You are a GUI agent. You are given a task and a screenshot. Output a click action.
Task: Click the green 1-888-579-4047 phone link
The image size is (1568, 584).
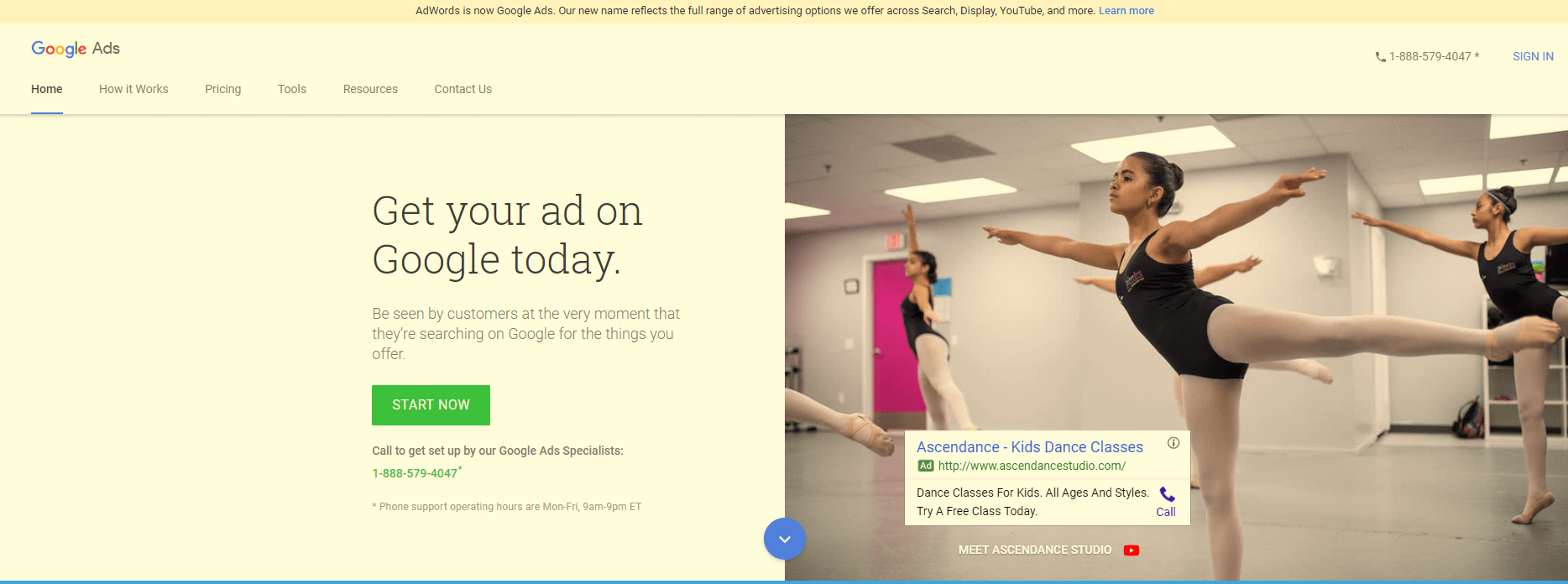click(x=415, y=473)
